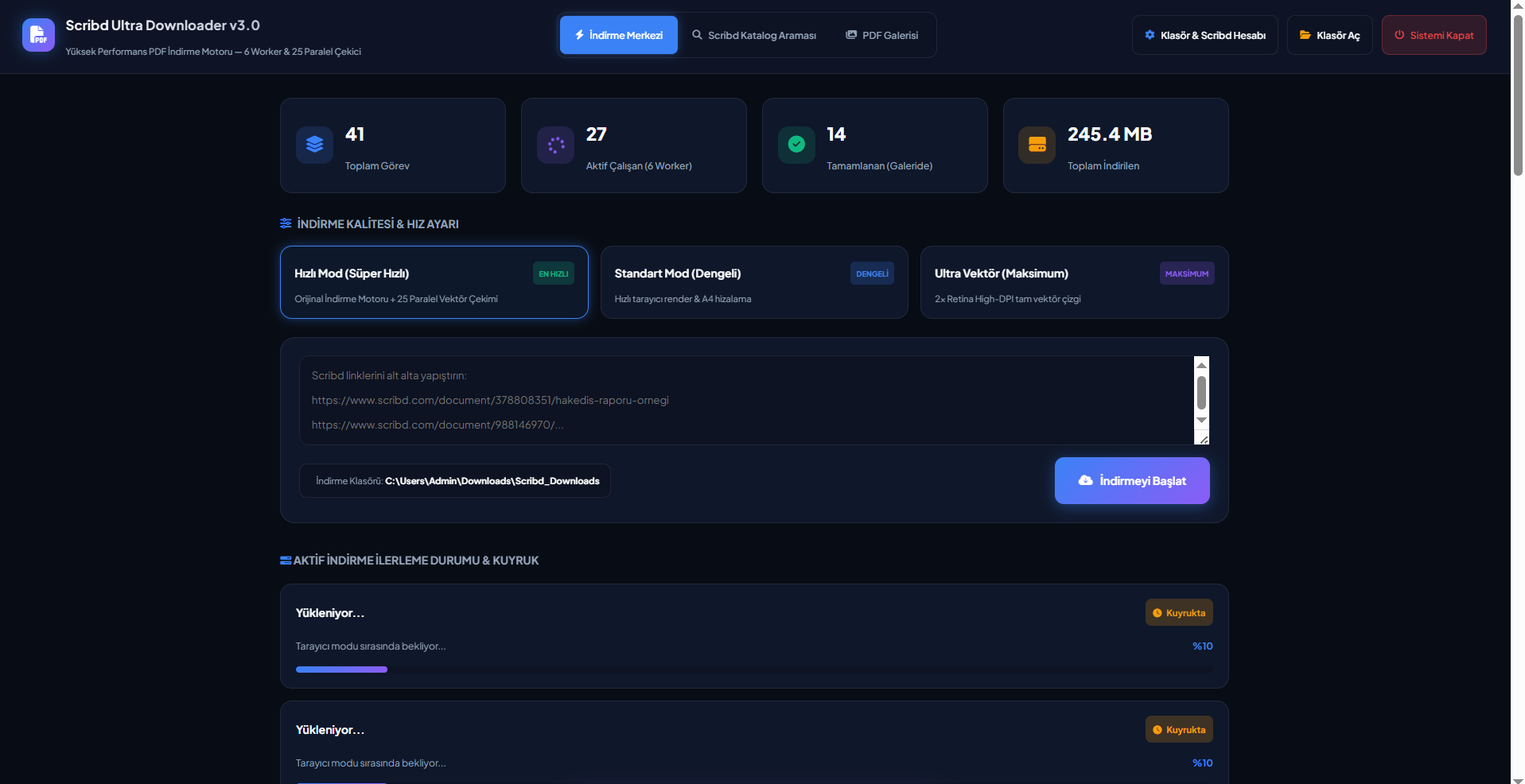Click the green check icon beside Tamamlanan

[x=796, y=145]
